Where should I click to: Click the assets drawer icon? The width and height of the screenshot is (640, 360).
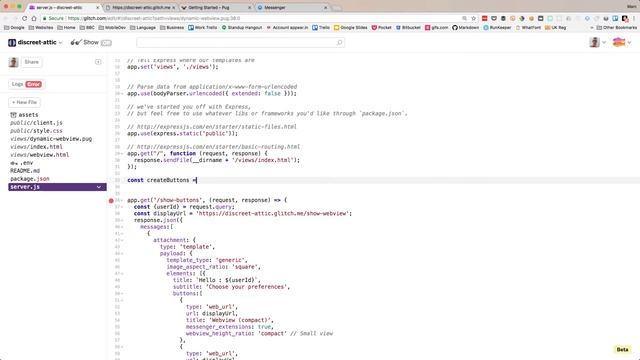pos(13,115)
